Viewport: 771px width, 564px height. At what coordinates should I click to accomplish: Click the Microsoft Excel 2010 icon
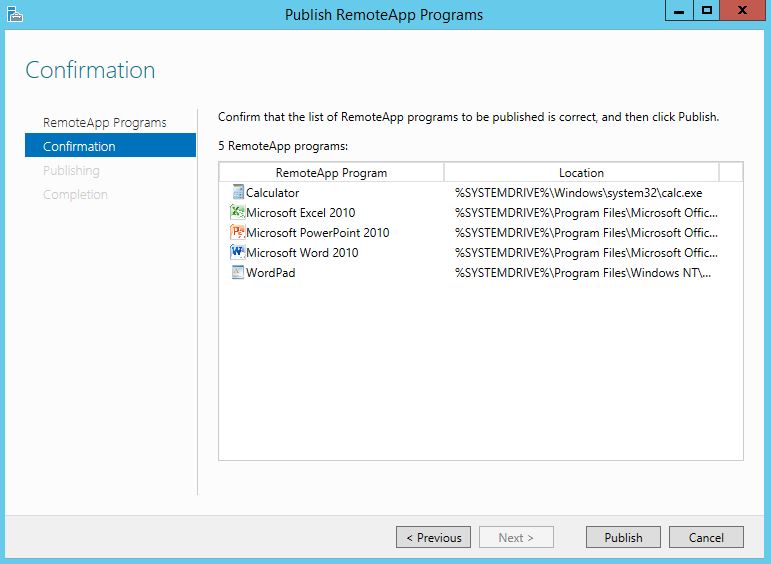(x=237, y=213)
